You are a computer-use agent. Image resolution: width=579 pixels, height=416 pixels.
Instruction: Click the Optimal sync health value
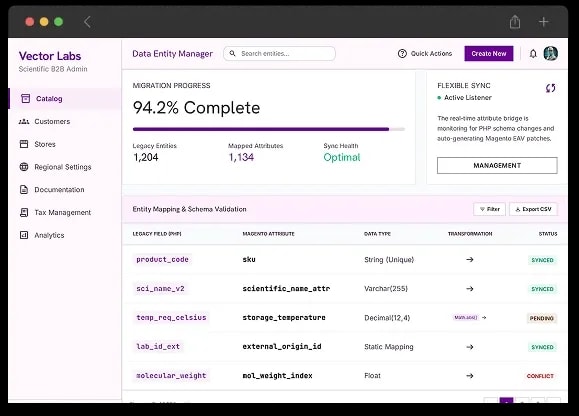(342, 157)
